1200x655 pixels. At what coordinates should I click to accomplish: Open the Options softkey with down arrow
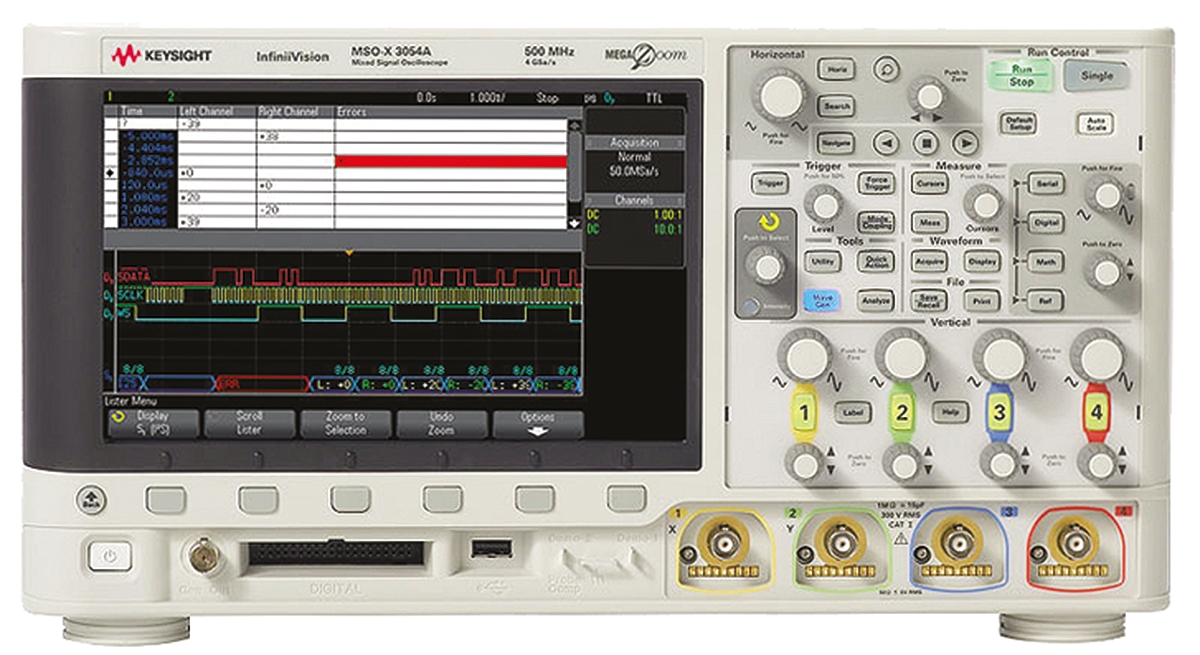[538, 423]
